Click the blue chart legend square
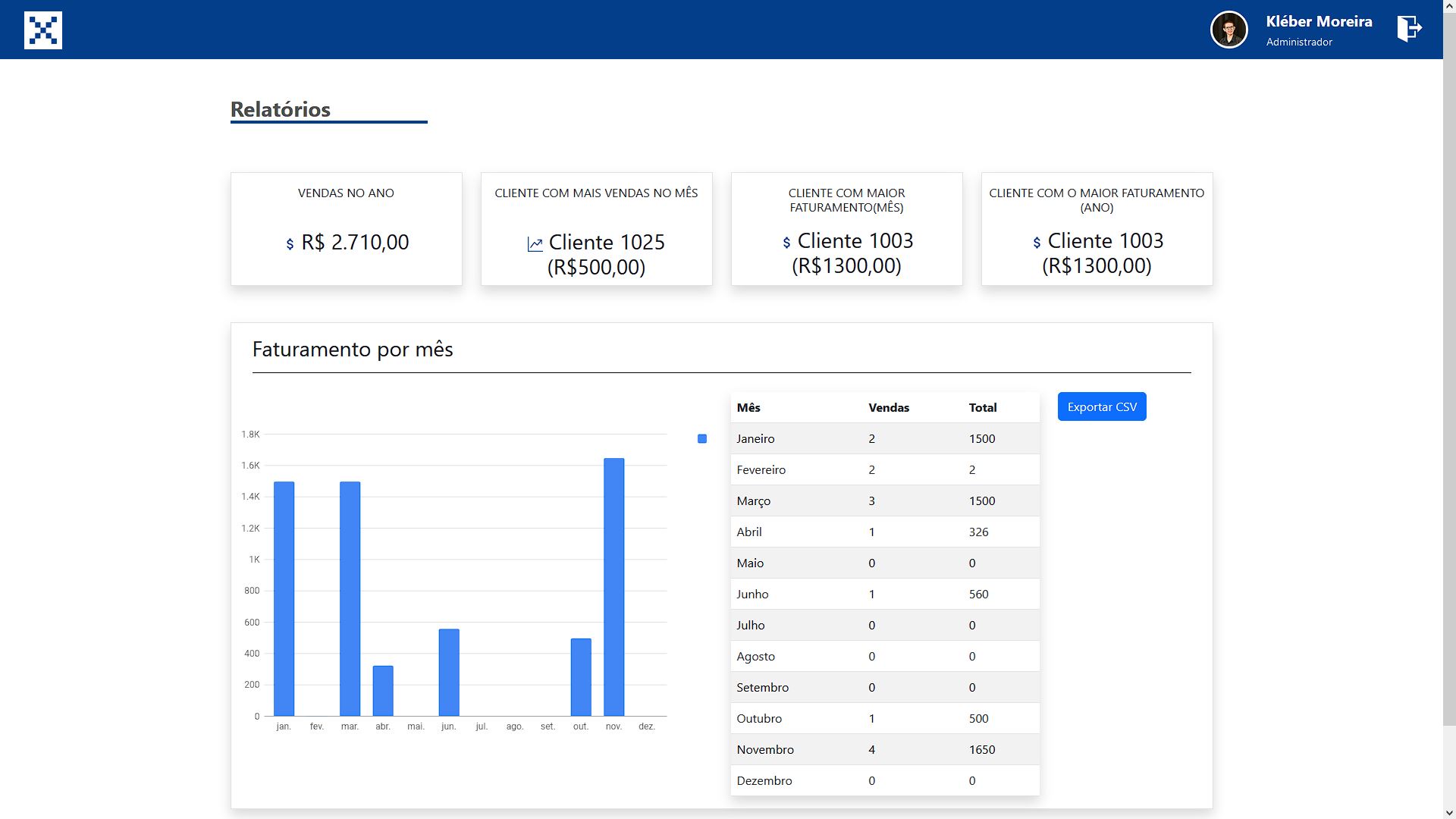The height and width of the screenshot is (819, 1456). coord(702,439)
